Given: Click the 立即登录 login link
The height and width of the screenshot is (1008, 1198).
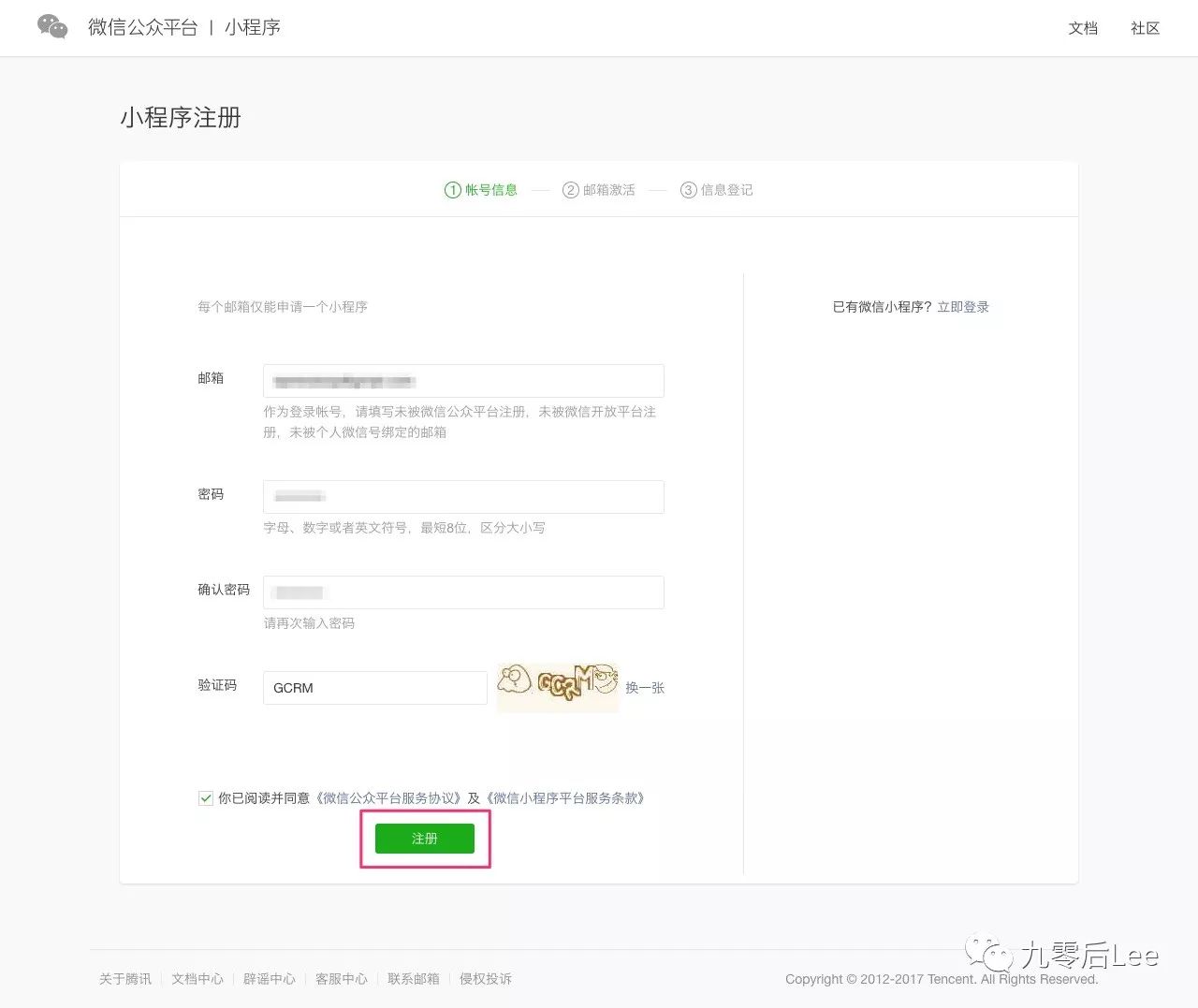Looking at the screenshot, I should click(965, 306).
